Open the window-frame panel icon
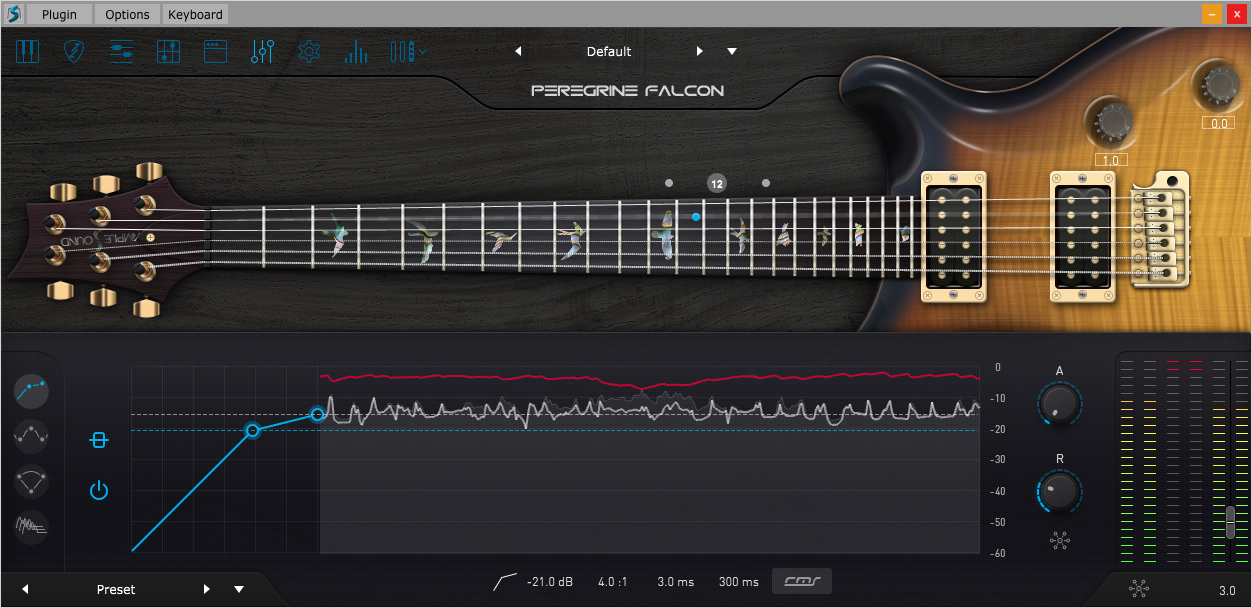 click(x=215, y=51)
